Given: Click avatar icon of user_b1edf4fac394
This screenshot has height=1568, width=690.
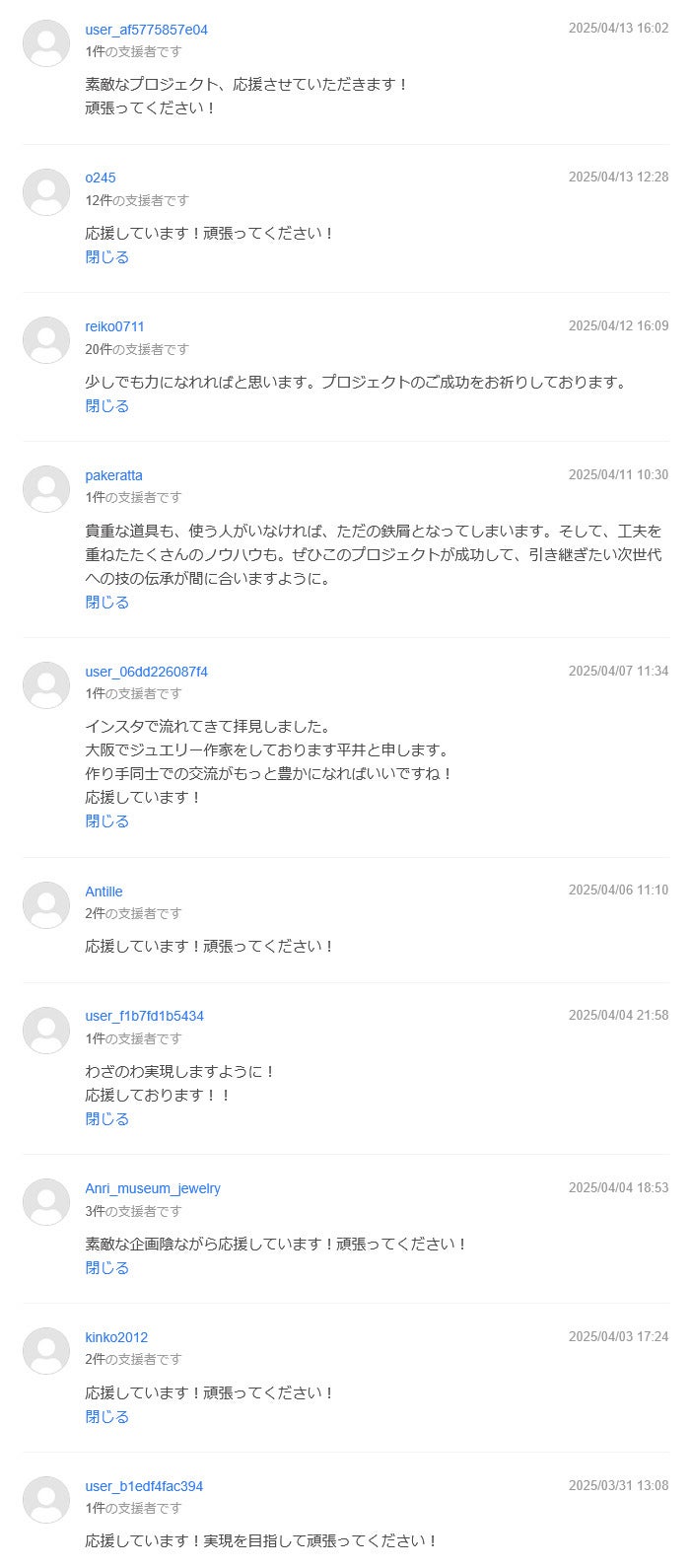Looking at the screenshot, I should click(46, 1500).
